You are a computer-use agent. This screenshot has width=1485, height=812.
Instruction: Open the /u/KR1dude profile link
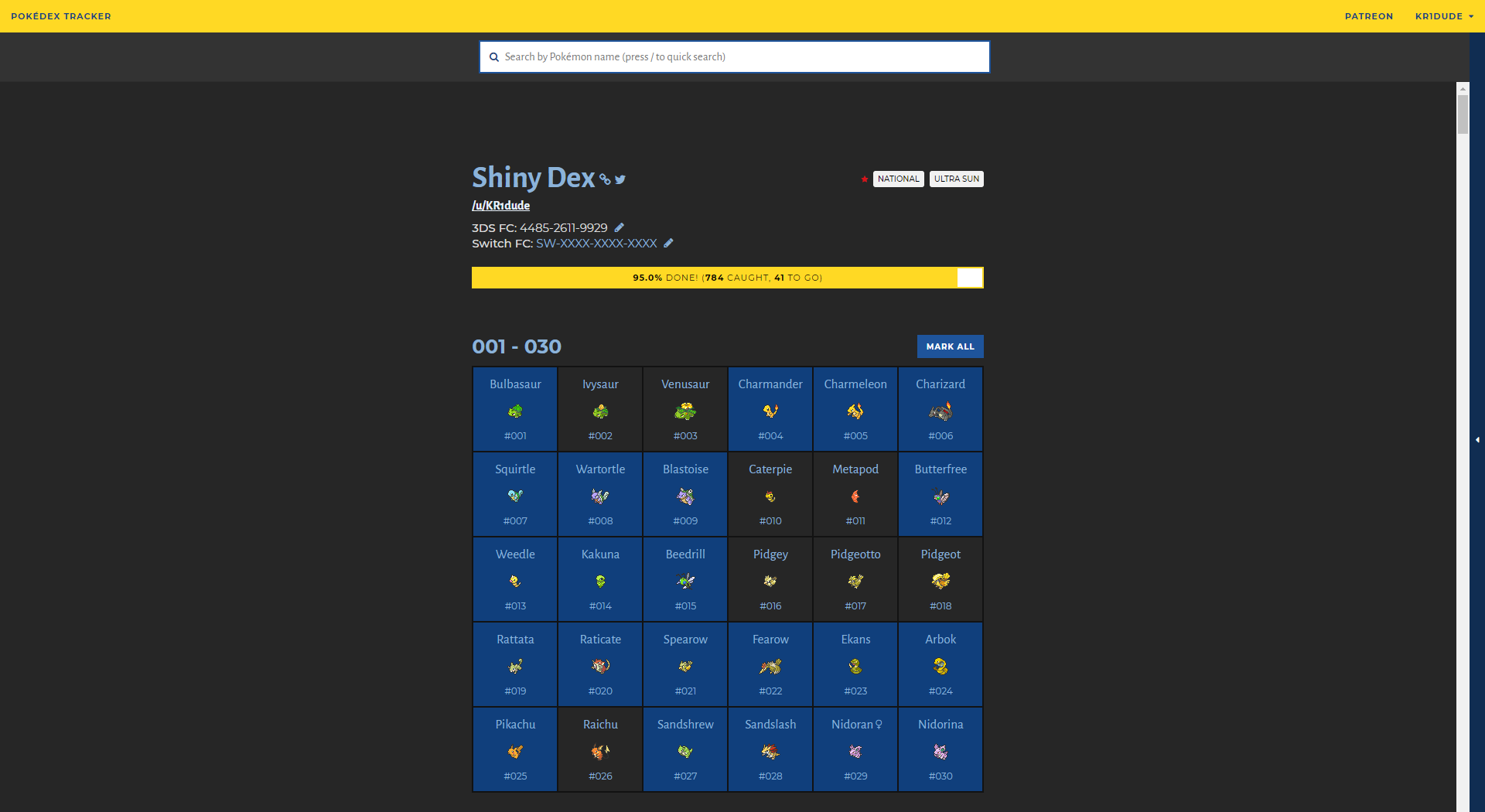tap(501, 205)
